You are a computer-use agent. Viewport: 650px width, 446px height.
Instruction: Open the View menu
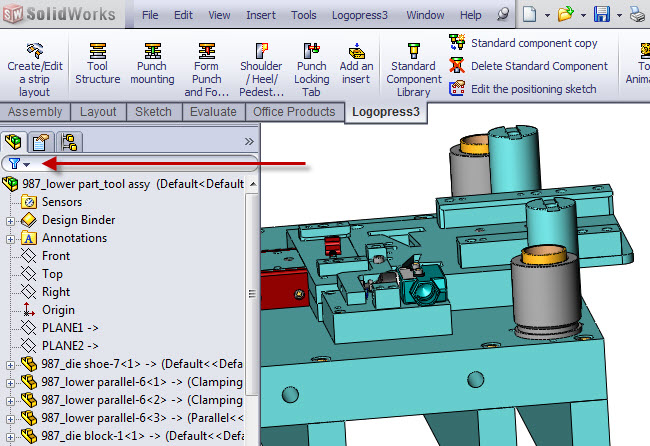[x=219, y=15]
